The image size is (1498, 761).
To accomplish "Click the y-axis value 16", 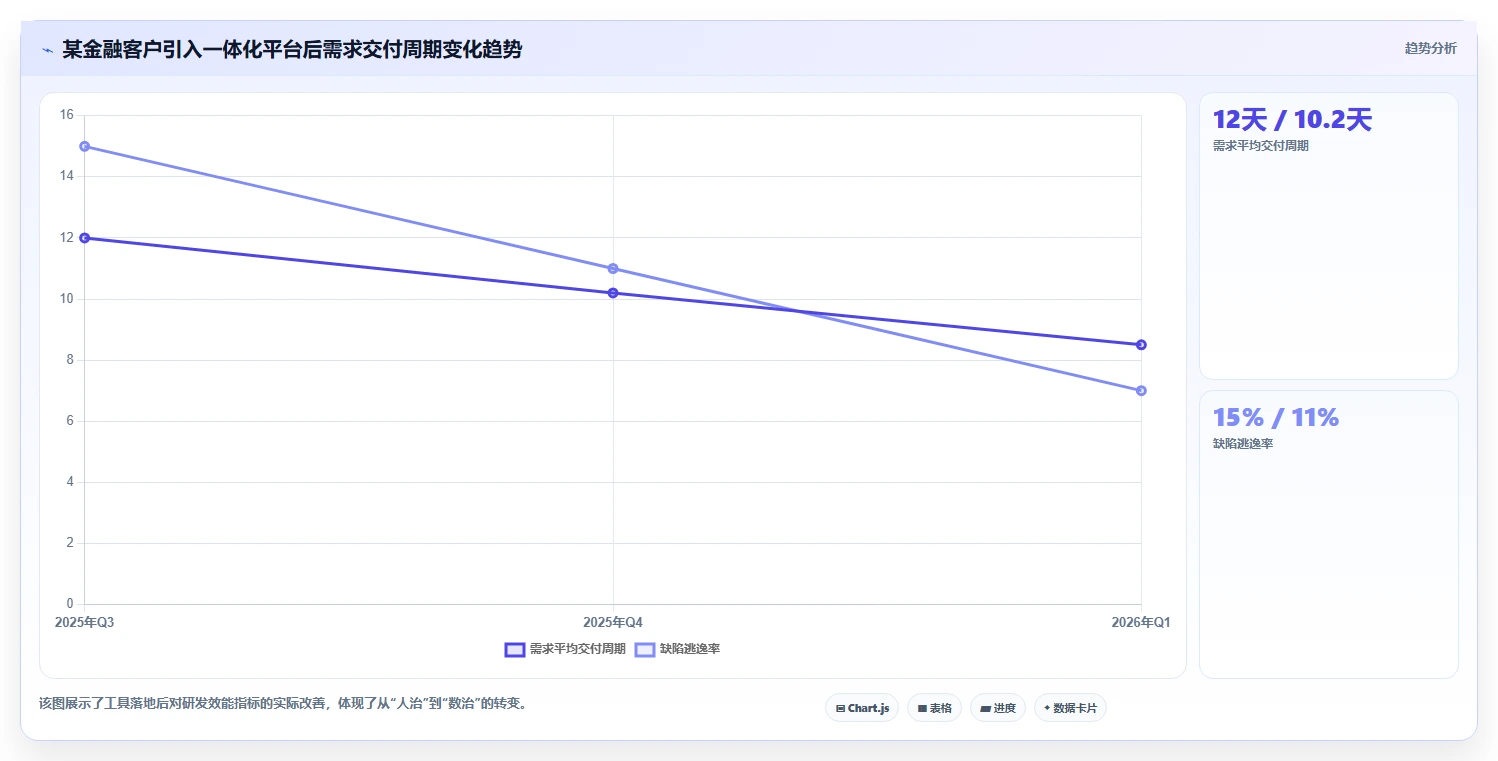I will coord(67,115).
